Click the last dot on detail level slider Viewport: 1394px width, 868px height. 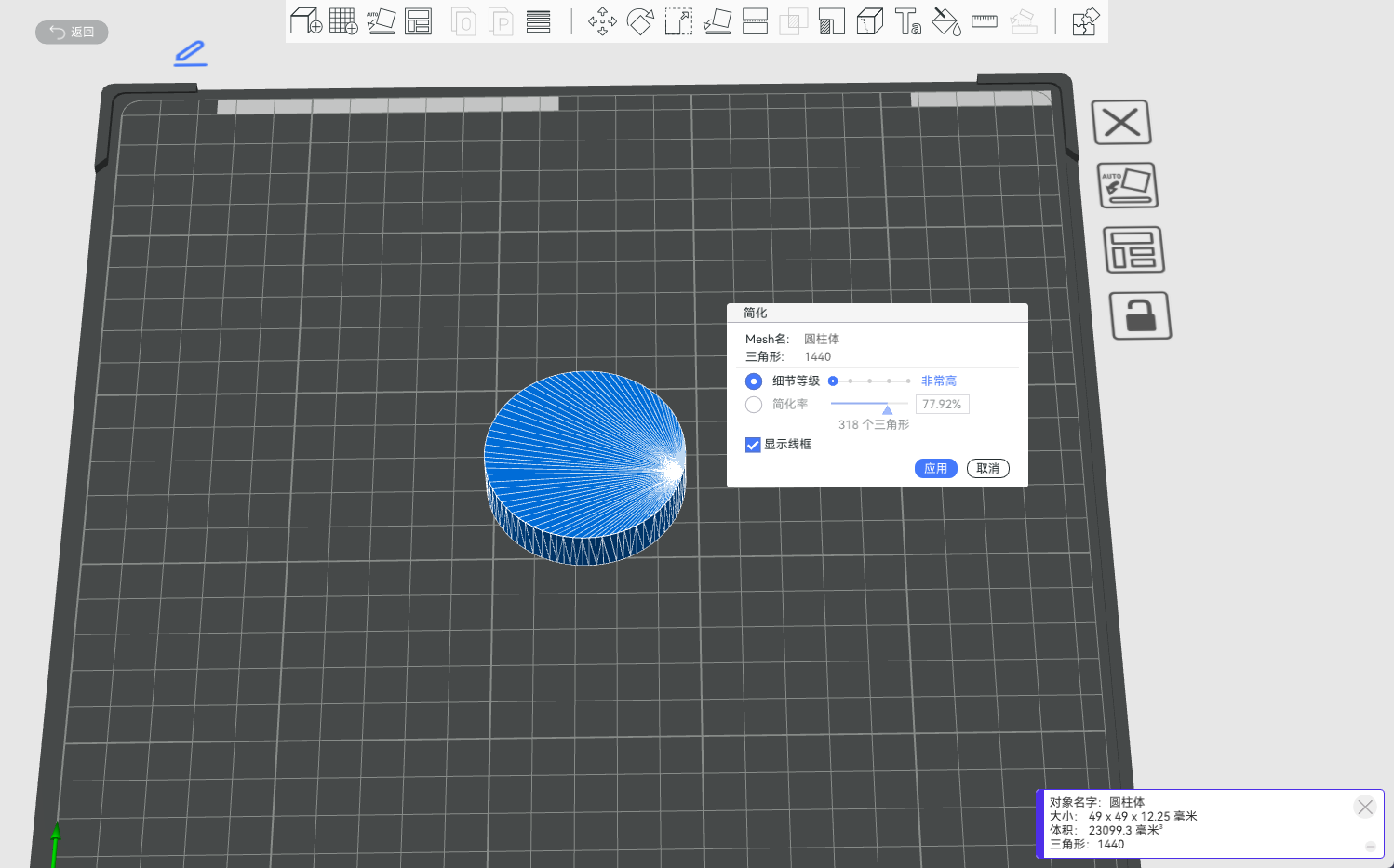pyautogui.click(x=908, y=381)
